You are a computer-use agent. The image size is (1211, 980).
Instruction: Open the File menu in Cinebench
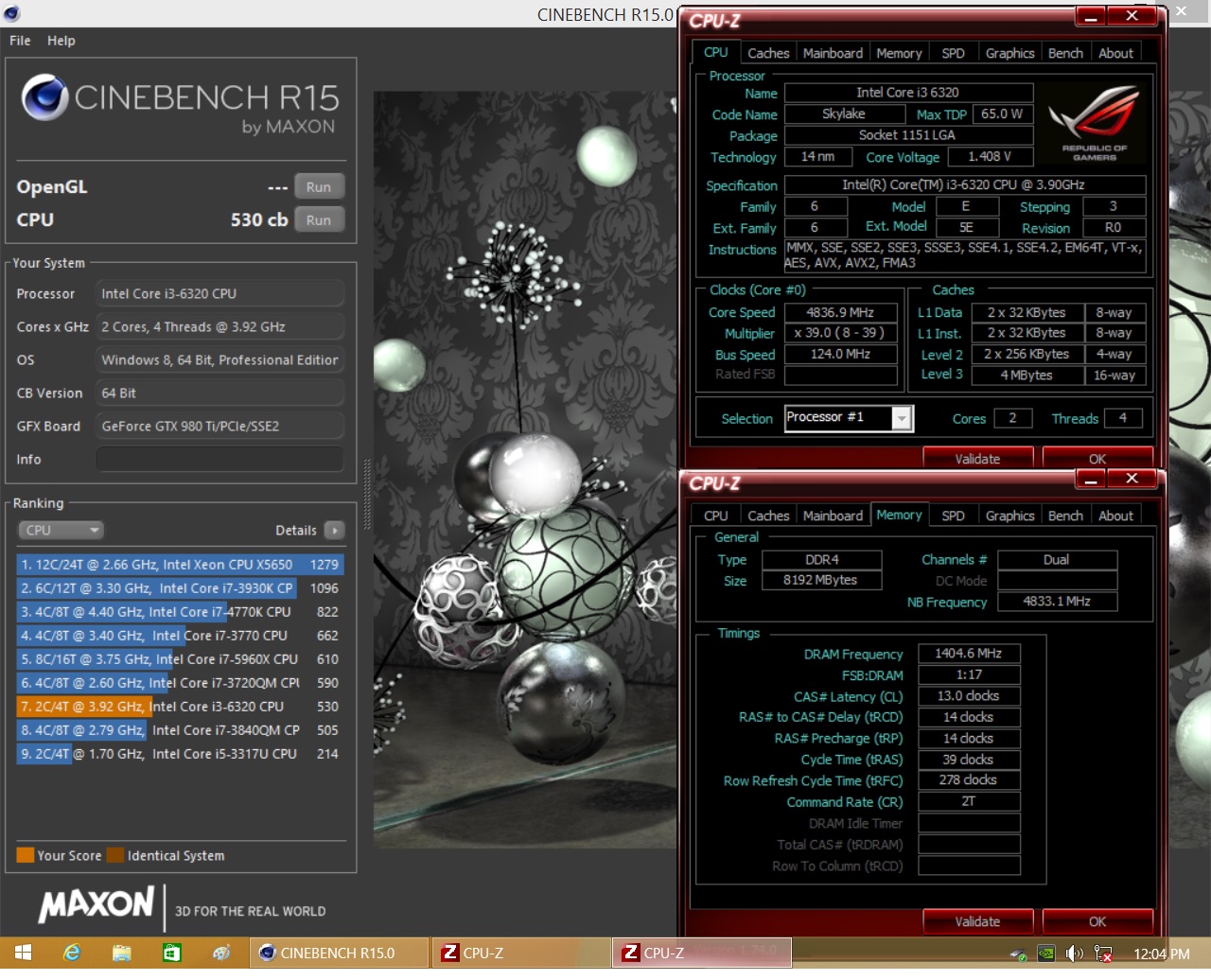20,41
